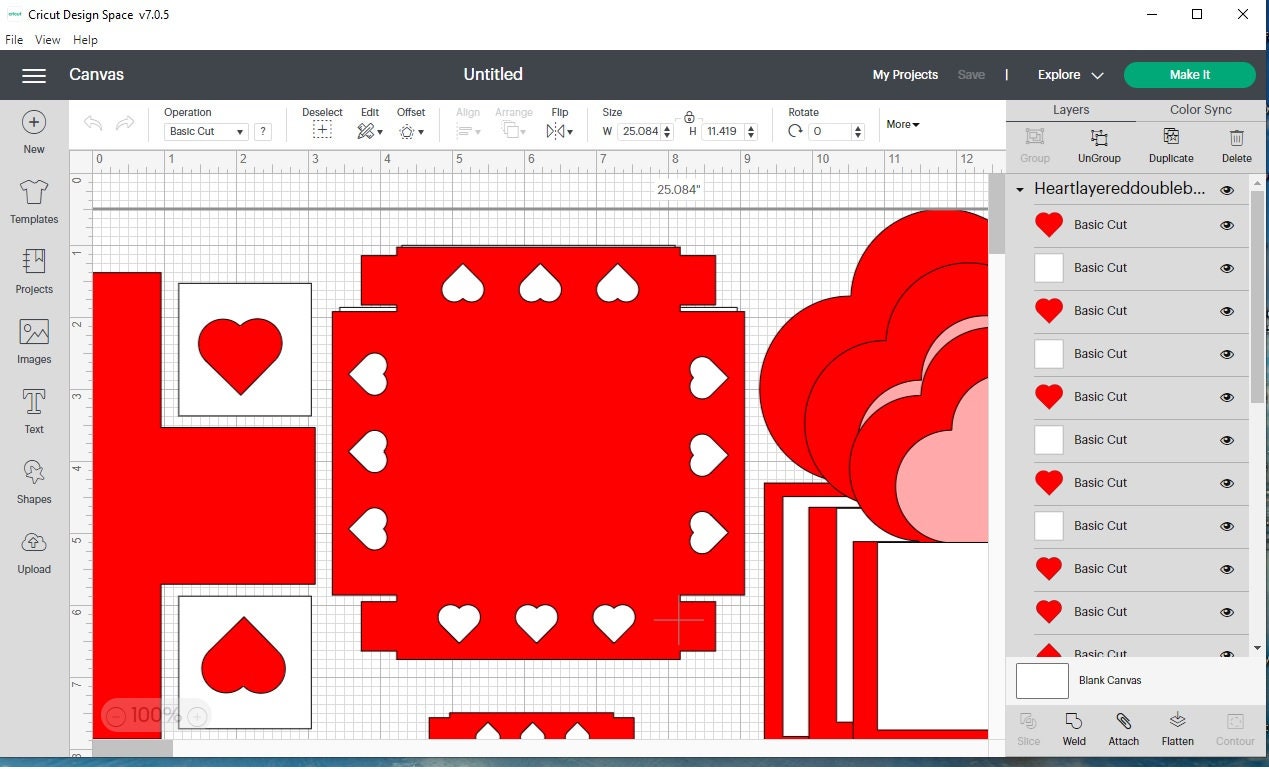Click the Upload icon in sidebar
Image resolution: width=1269 pixels, height=769 pixels.
click(34, 551)
